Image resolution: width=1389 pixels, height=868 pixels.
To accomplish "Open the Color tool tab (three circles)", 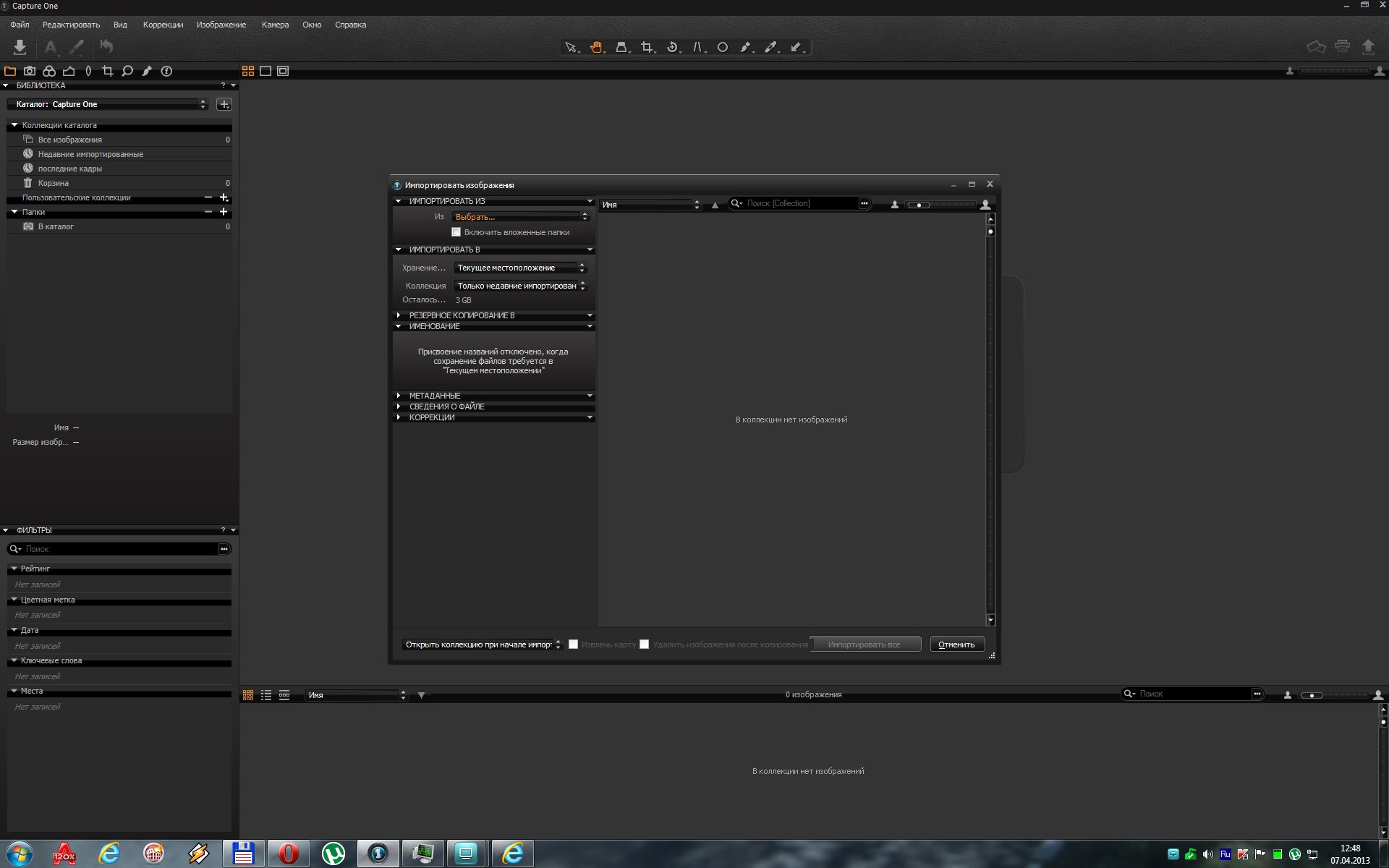I will point(49,71).
